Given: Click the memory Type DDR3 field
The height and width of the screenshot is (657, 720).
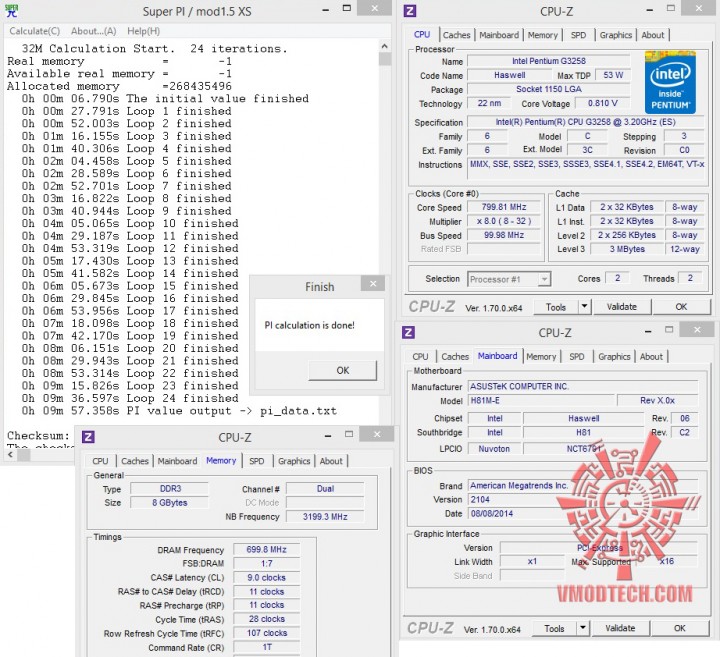Looking at the screenshot, I should coord(170,489).
